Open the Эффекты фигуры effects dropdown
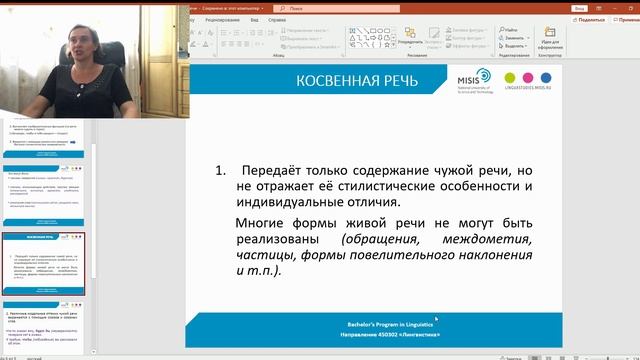640x360 pixels. (466, 46)
